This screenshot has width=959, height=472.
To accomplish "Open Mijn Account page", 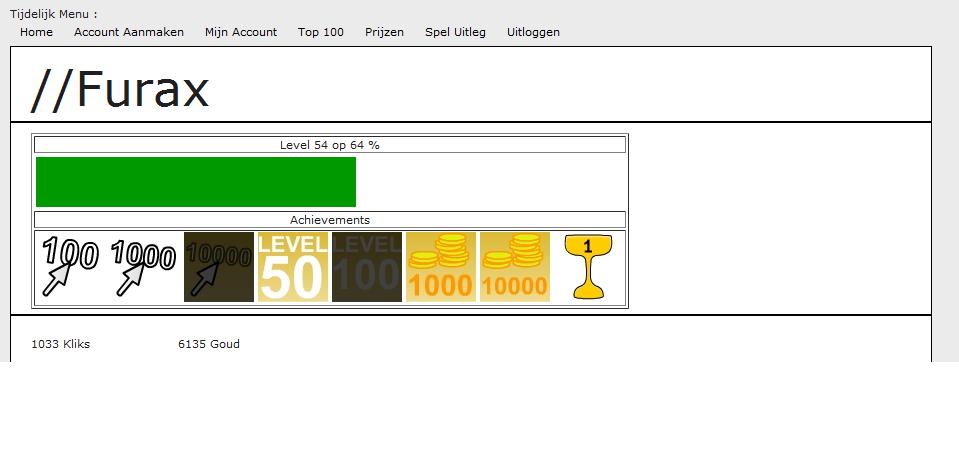I will [241, 32].
